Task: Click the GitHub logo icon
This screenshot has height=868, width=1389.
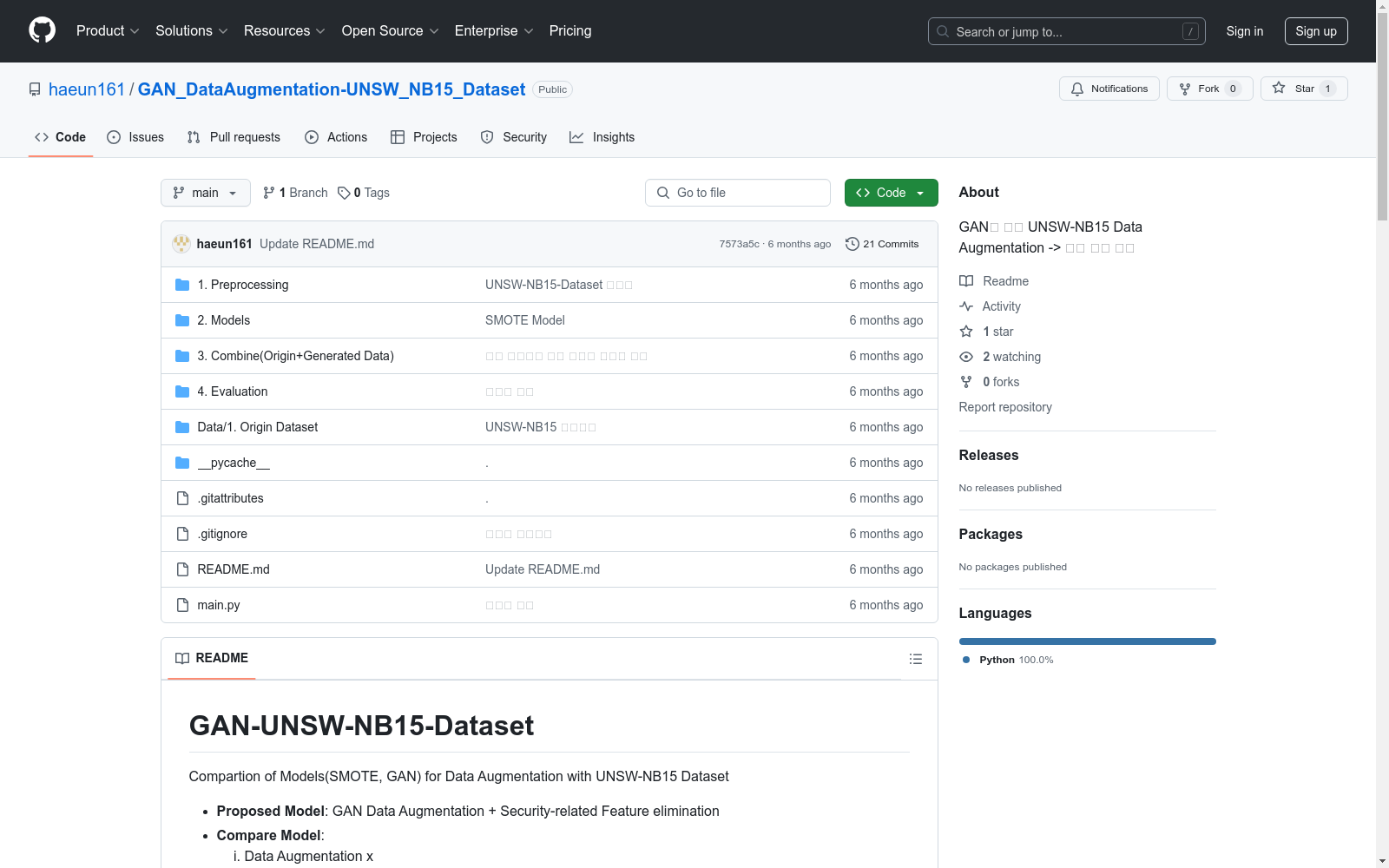Action: 42,30
